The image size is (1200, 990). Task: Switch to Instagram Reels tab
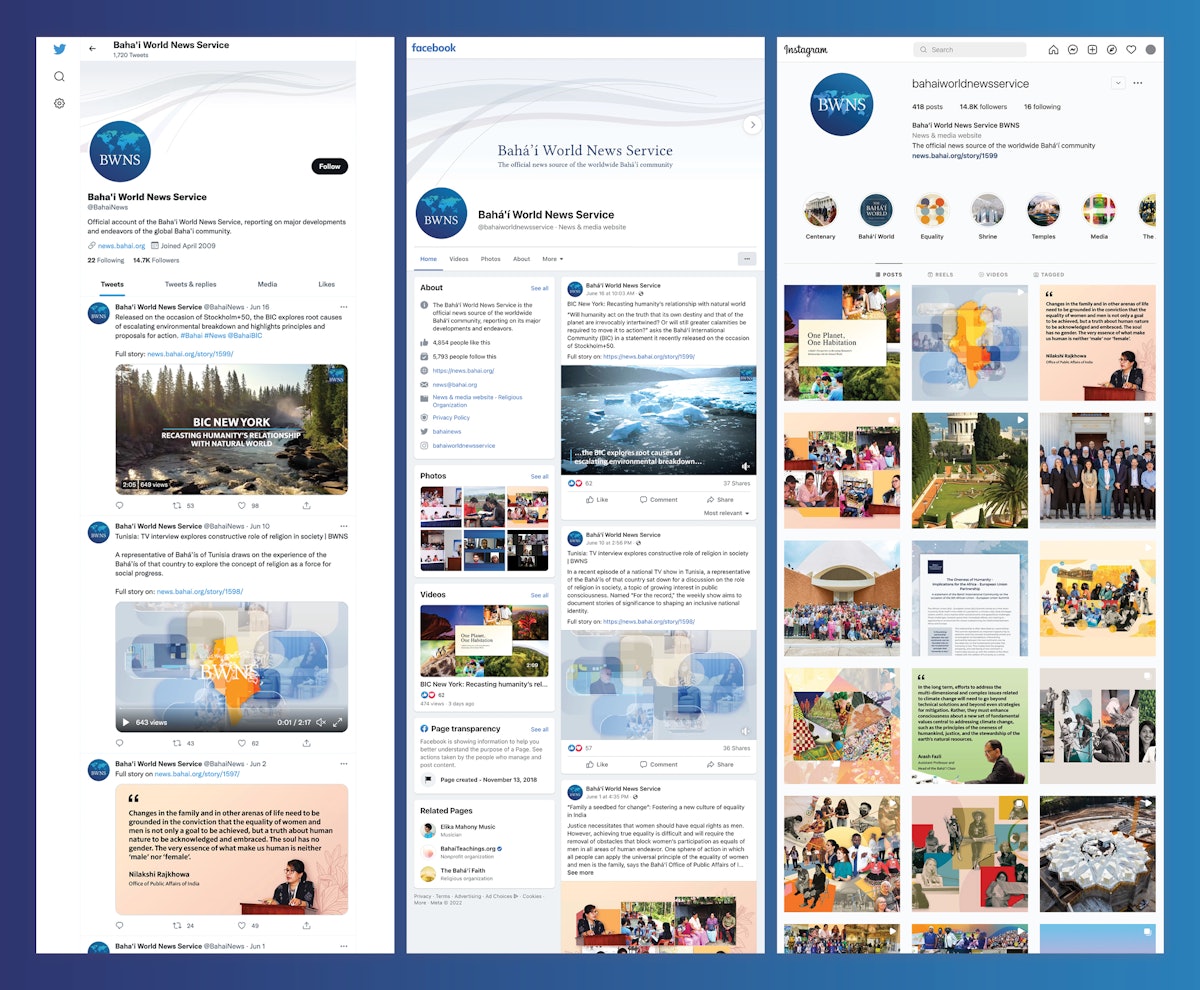pos(940,274)
